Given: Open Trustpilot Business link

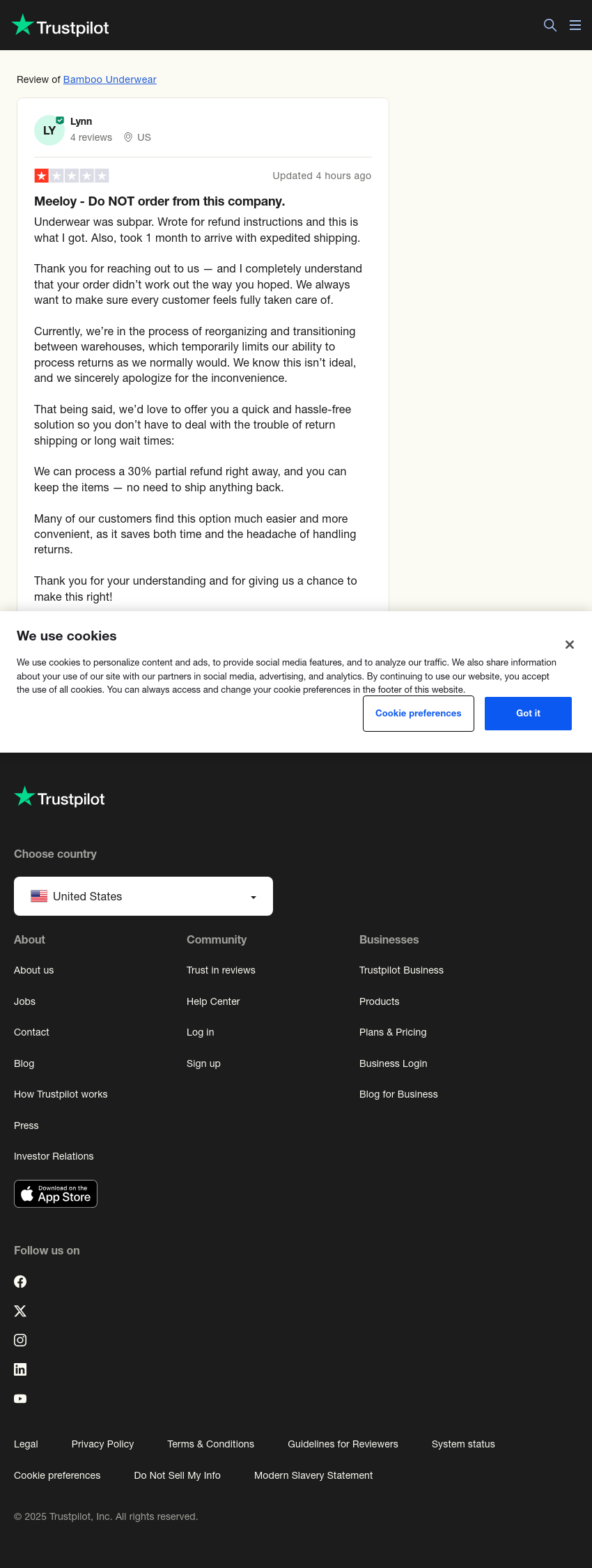Looking at the screenshot, I should click(x=401, y=970).
